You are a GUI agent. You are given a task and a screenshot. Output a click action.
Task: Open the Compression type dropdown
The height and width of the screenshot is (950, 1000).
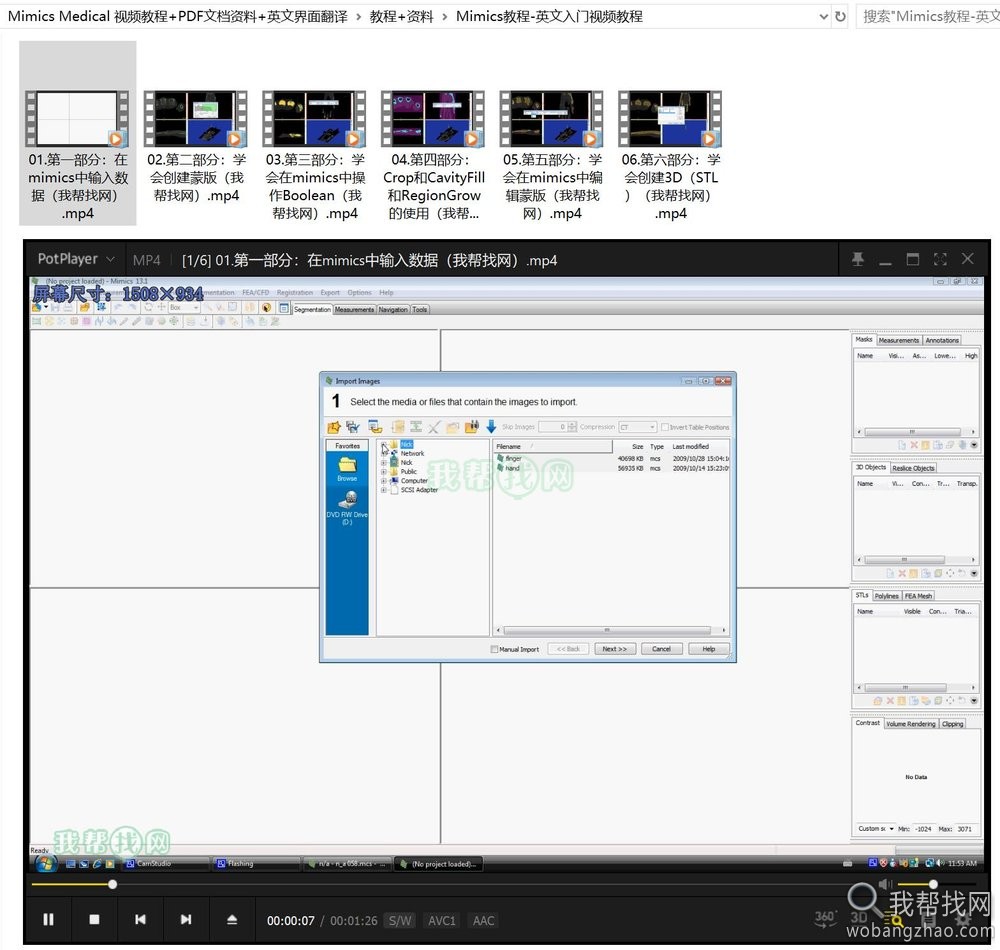[x=638, y=427]
